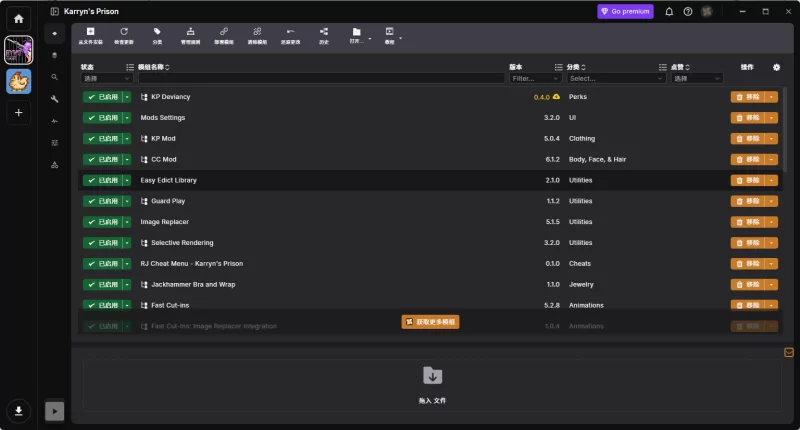
Task: Click the wrench icon in the sidebar
Action: pyautogui.click(x=55, y=99)
